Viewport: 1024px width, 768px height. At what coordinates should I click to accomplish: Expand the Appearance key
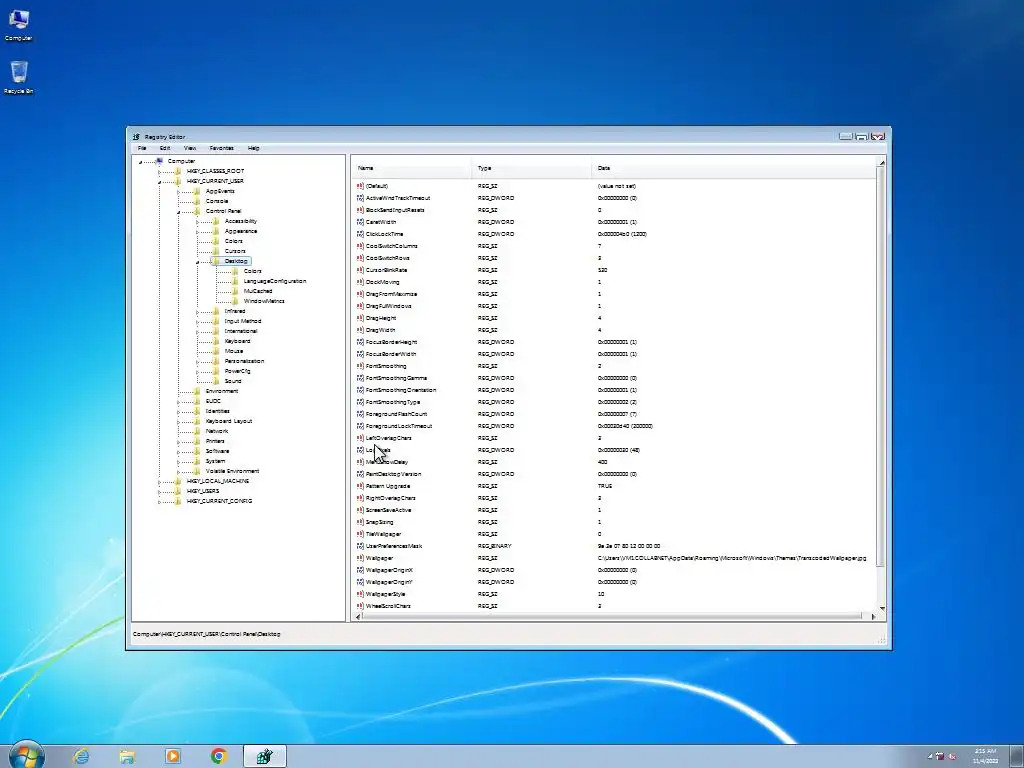click(197, 232)
